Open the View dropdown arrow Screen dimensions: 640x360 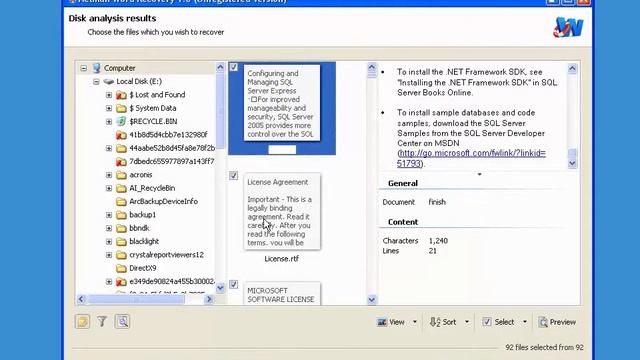pos(415,322)
